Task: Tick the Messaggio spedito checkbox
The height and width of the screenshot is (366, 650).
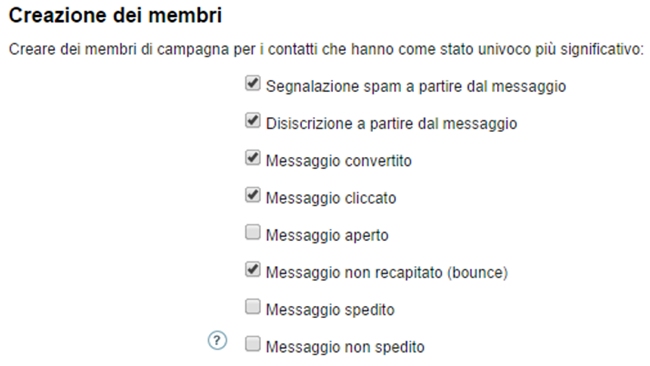Action: (252, 307)
